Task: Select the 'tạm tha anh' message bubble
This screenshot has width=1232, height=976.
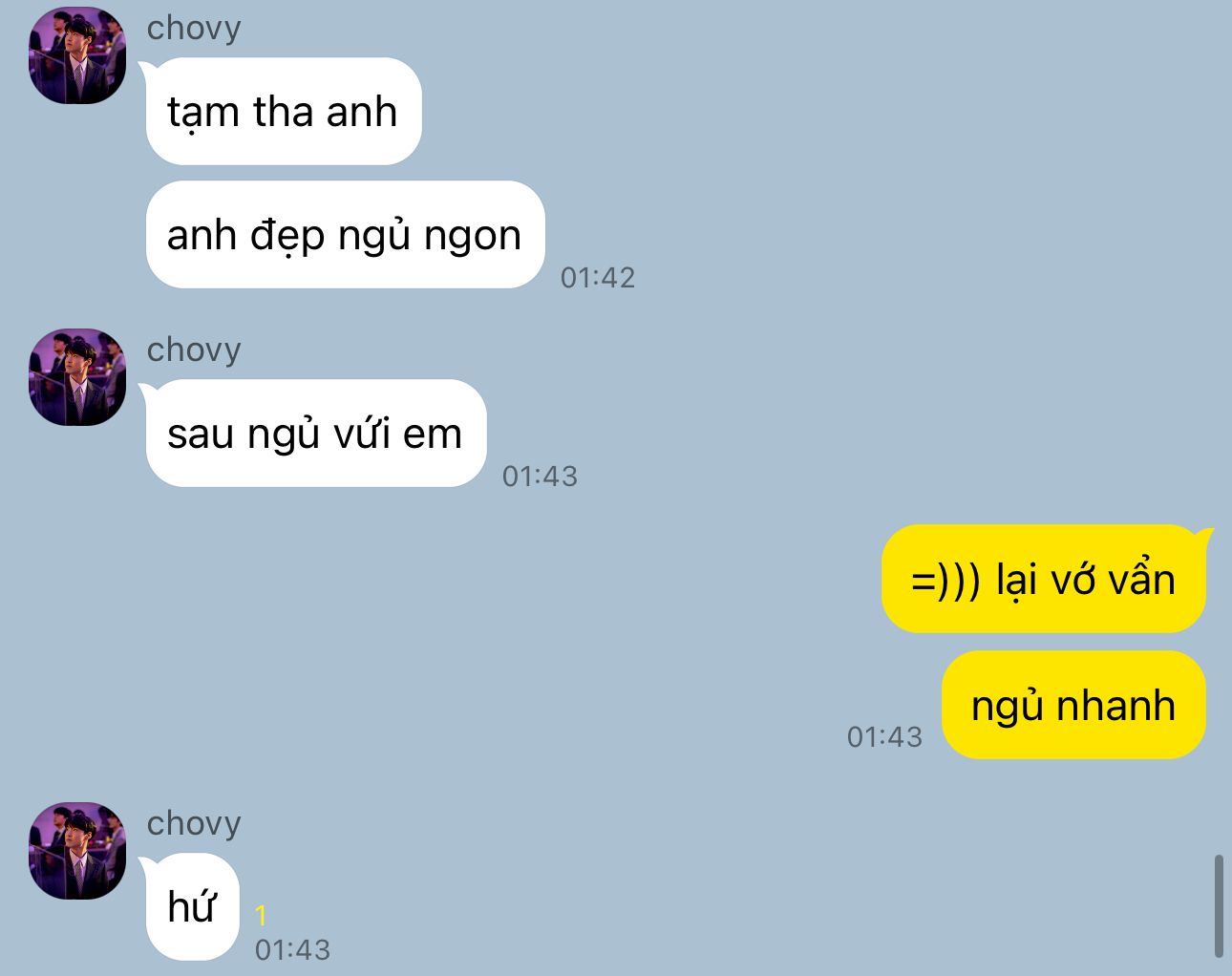Action: (283, 112)
